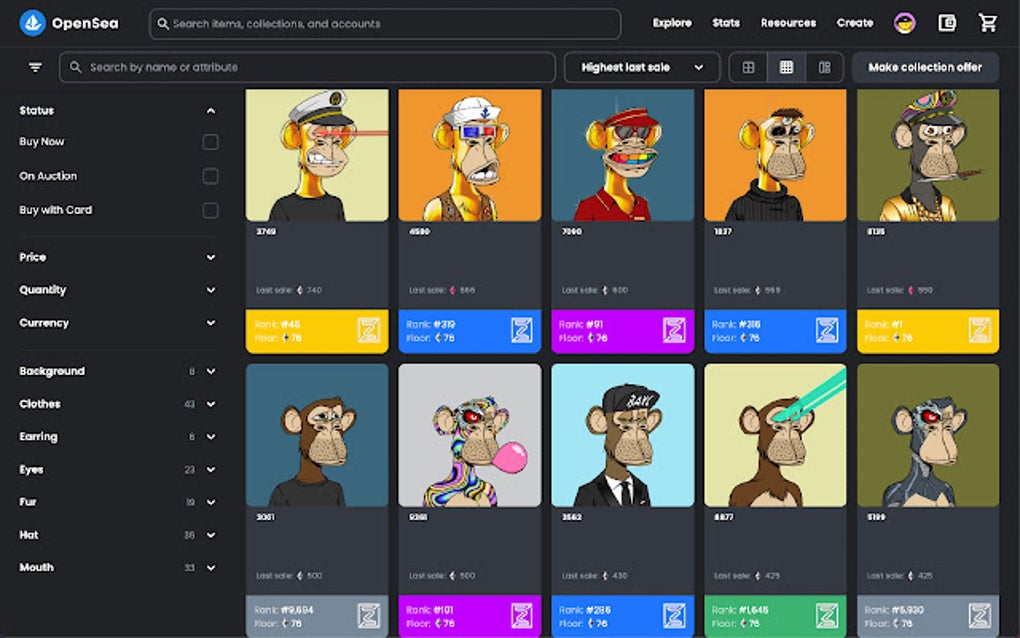Select the list view layout icon
The width and height of the screenshot is (1020, 638).
(x=824, y=67)
